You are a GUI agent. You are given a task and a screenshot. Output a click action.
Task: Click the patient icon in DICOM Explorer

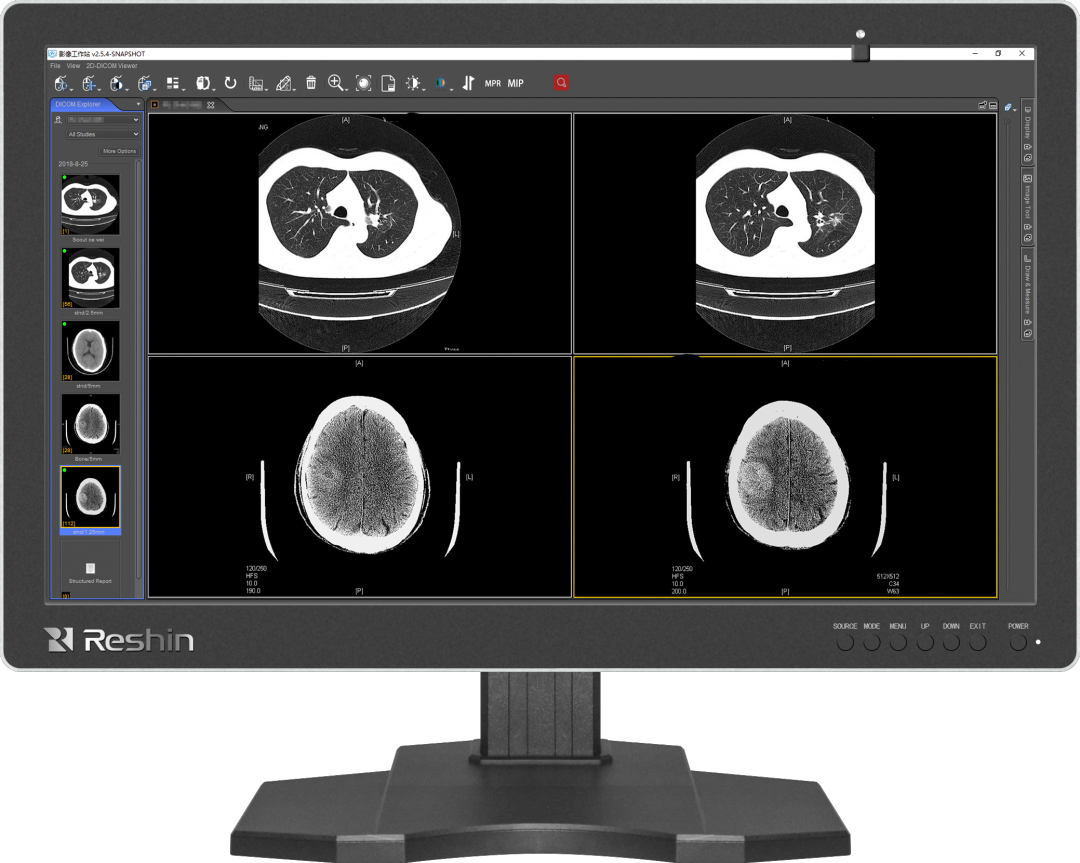(x=58, y=120)
